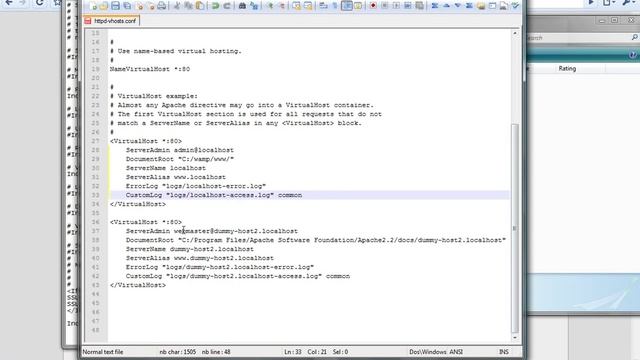640x360 pixels.
Task: Open Find using the binoculars icon
Action: (x=242, y=6)
